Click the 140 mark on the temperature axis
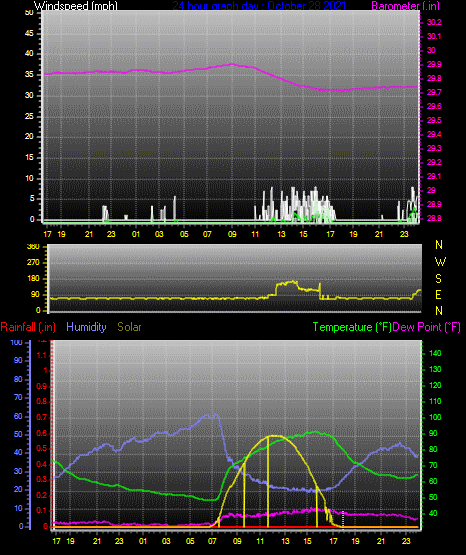 pyautogui.click(x=435, y=353)
